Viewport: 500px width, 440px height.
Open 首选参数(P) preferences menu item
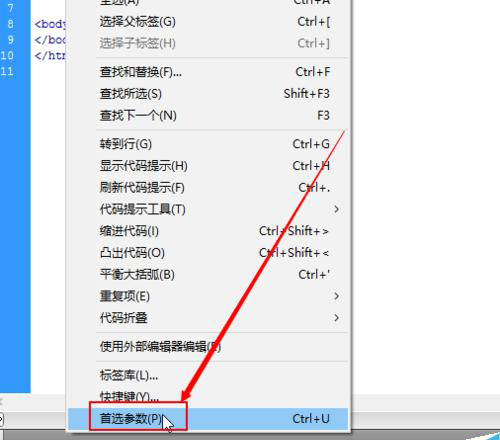(208, 419)
